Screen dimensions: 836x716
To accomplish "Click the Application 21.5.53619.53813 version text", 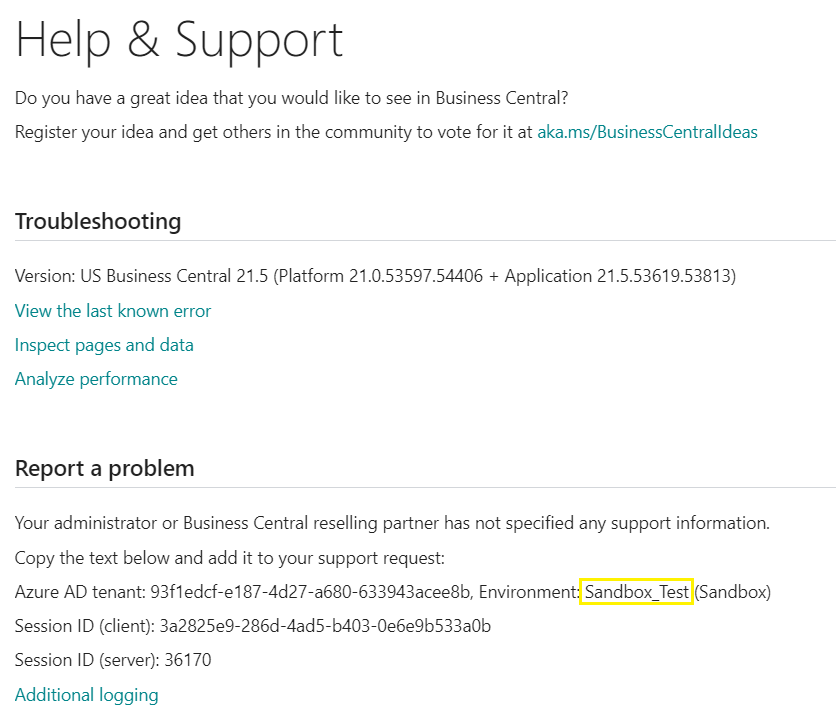I will 618,276.
